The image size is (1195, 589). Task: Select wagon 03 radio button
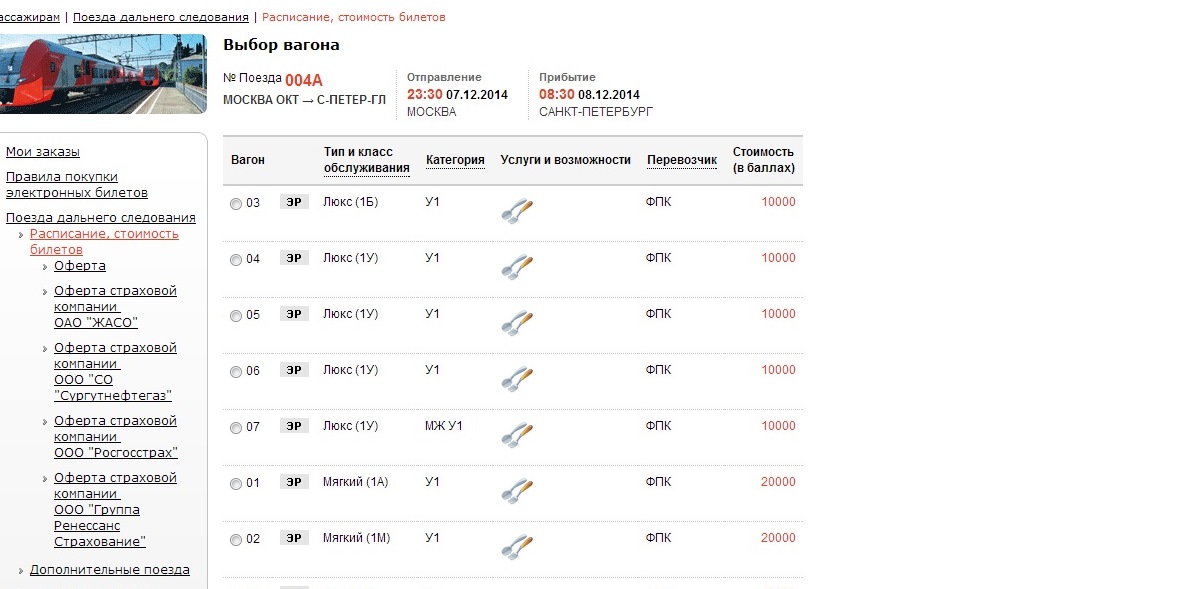click(x=236, y=204)
